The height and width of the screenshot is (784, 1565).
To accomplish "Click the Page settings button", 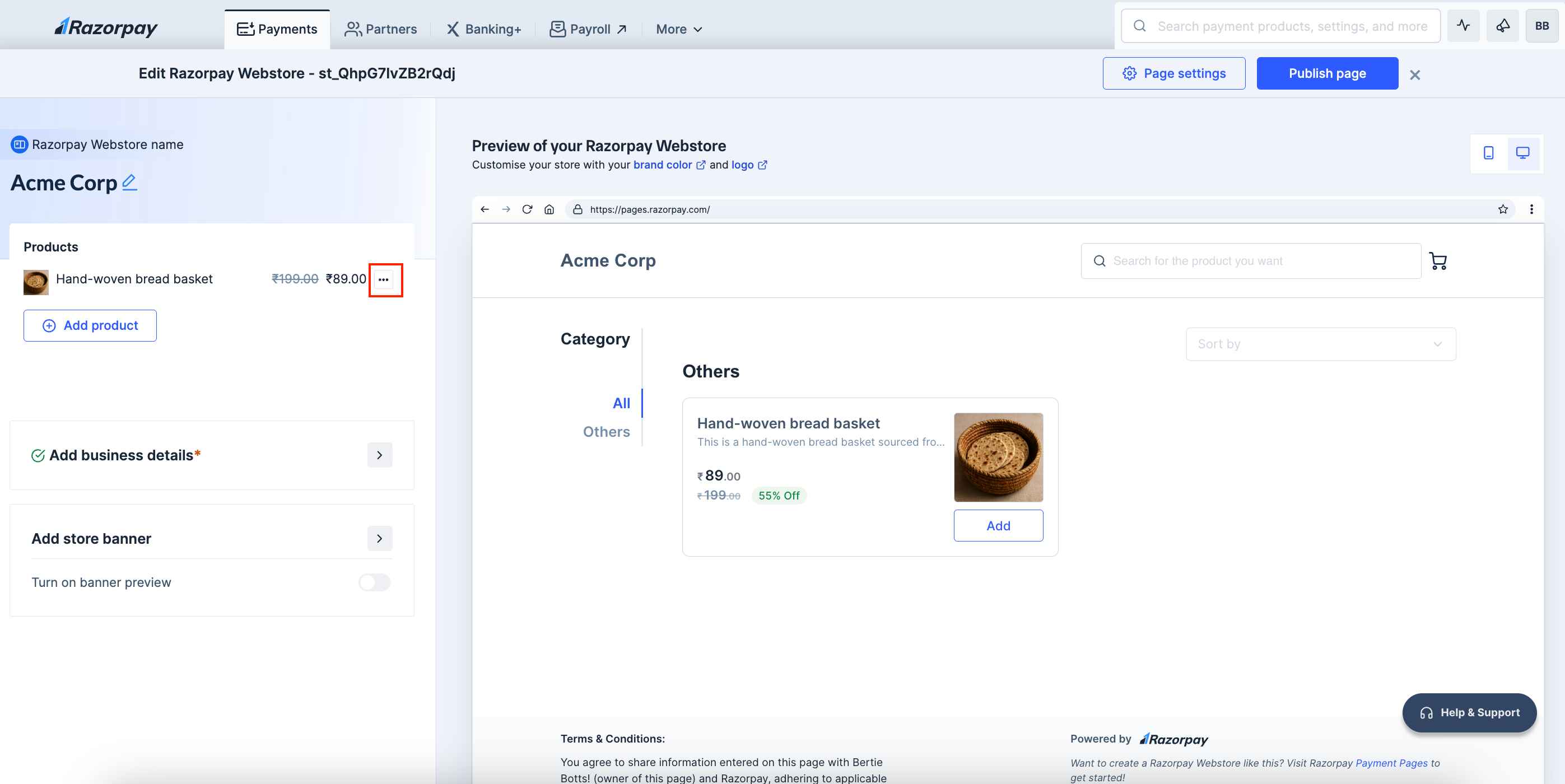I will (1173, 73).
